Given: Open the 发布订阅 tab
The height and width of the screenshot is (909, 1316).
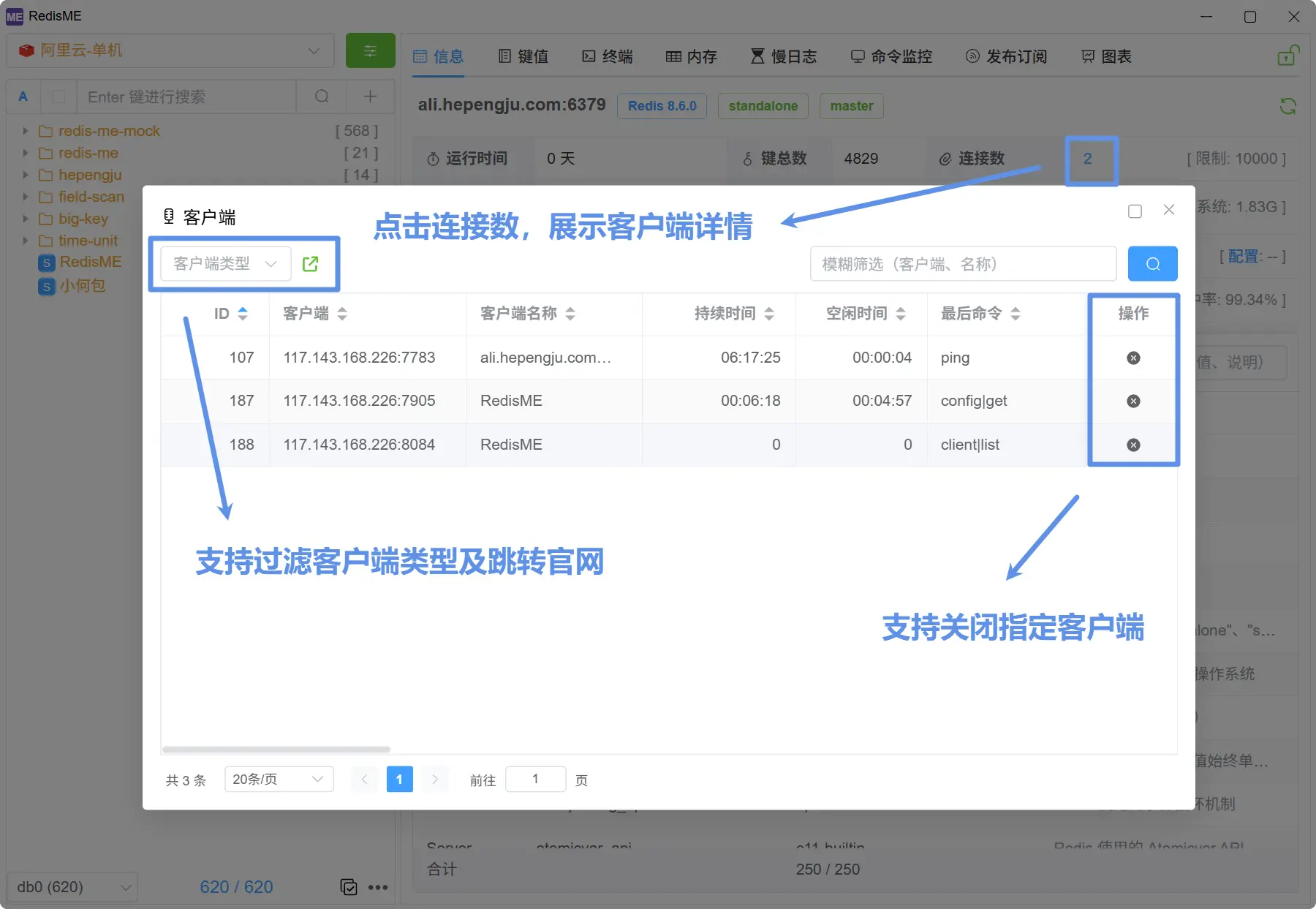Looking at the screenshot, I should coord(1006,56).
